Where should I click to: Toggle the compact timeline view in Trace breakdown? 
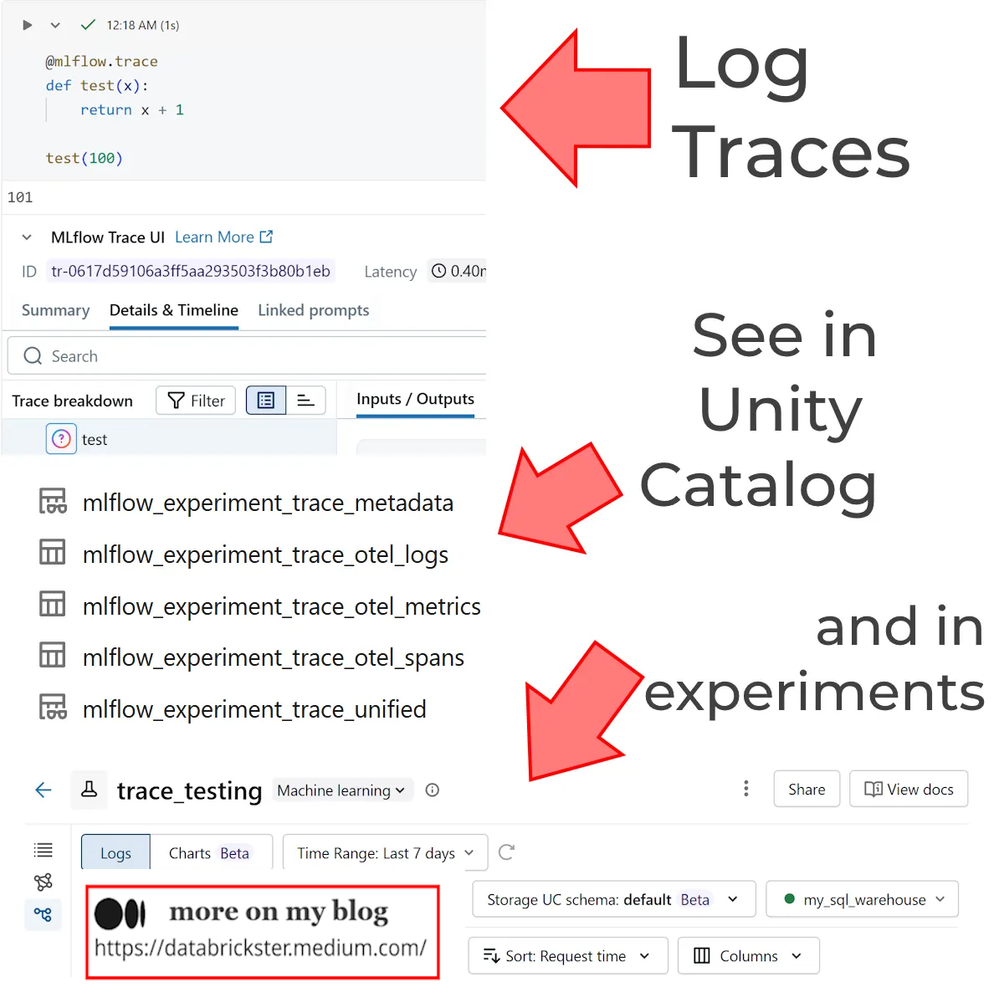pos(306,400)
